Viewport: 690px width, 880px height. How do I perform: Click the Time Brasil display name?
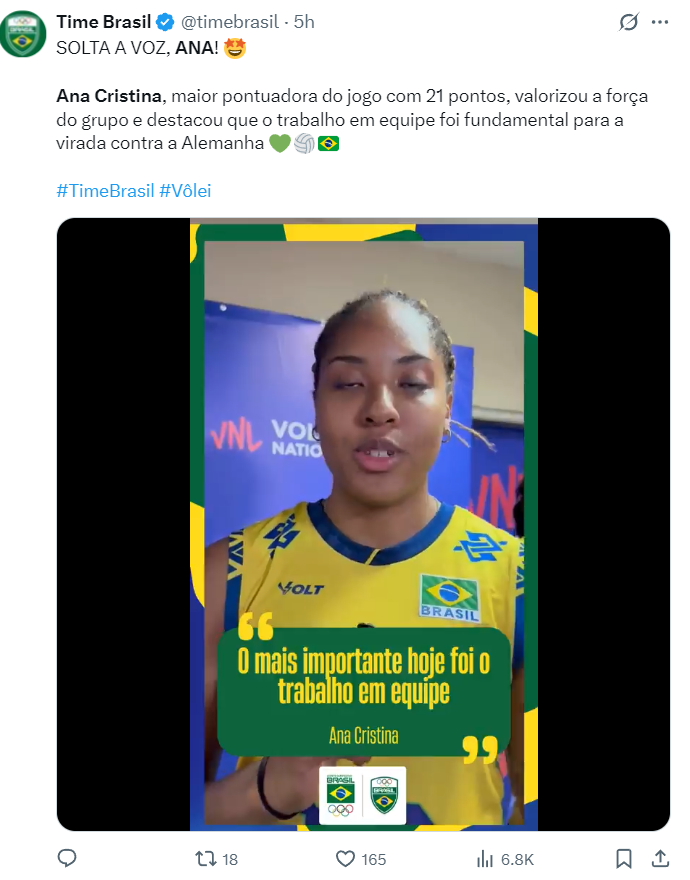[104, 22]
